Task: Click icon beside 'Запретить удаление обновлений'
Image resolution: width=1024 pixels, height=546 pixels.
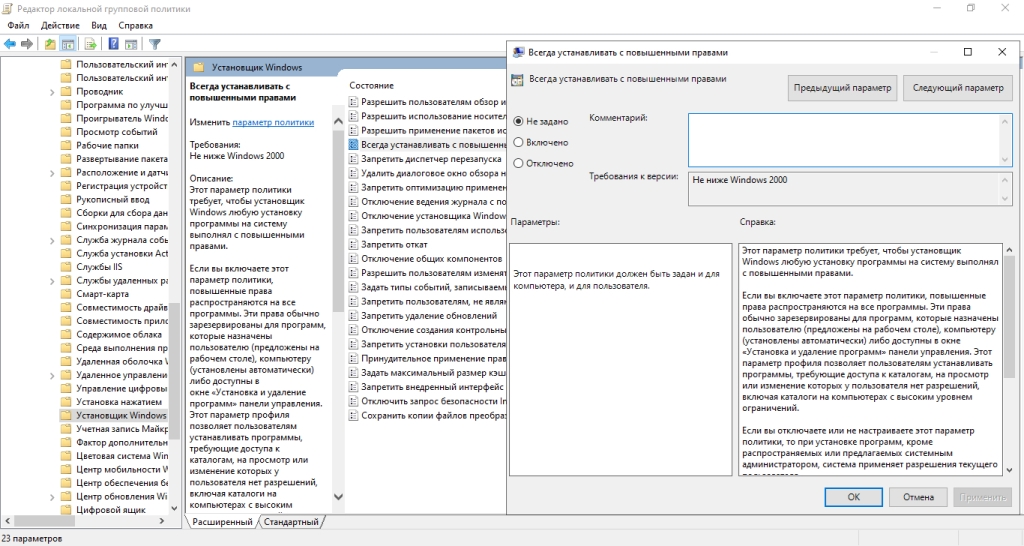Action: [353, 315]
